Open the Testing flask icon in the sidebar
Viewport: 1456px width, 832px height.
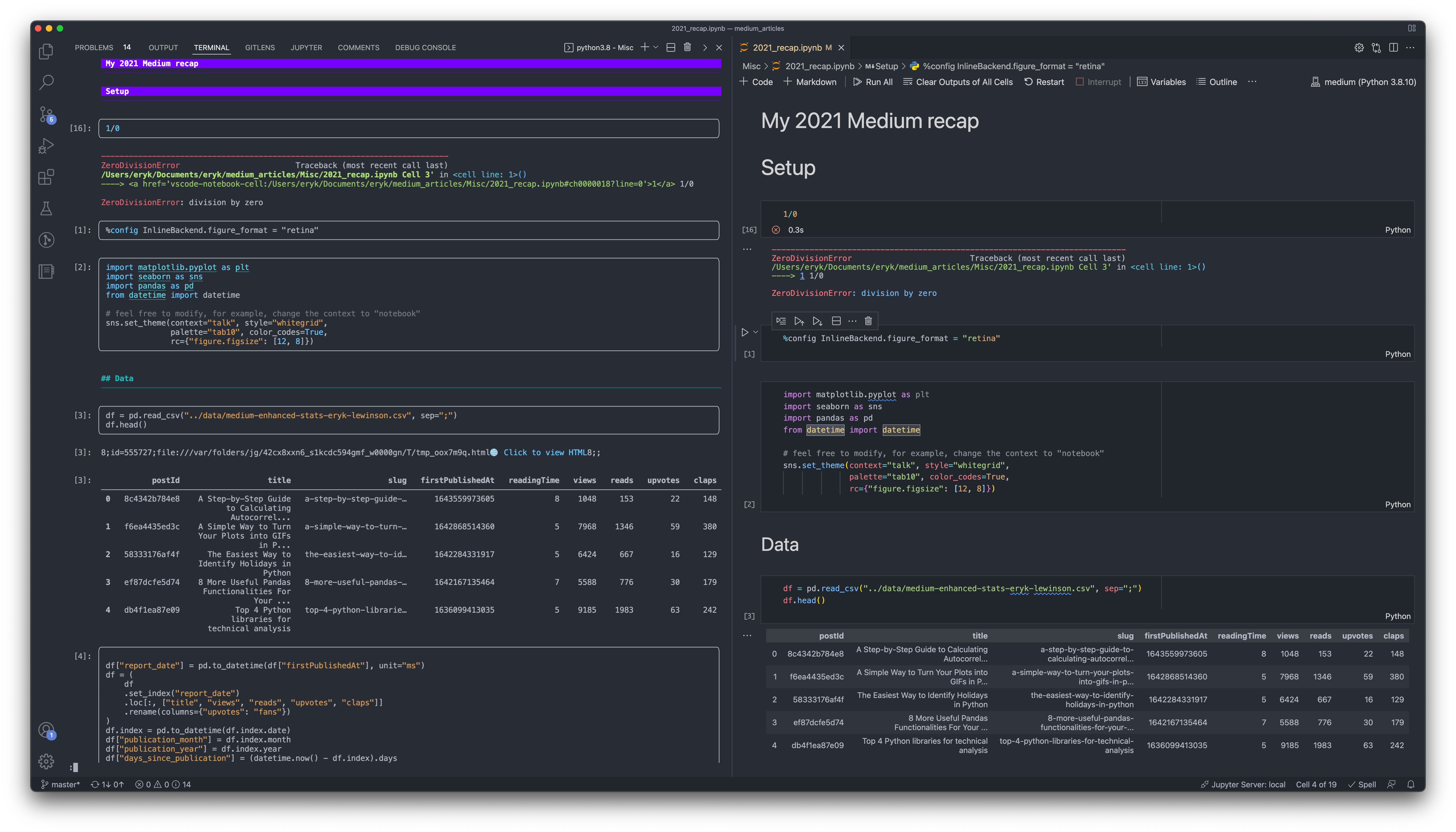(x=46, y=209)
